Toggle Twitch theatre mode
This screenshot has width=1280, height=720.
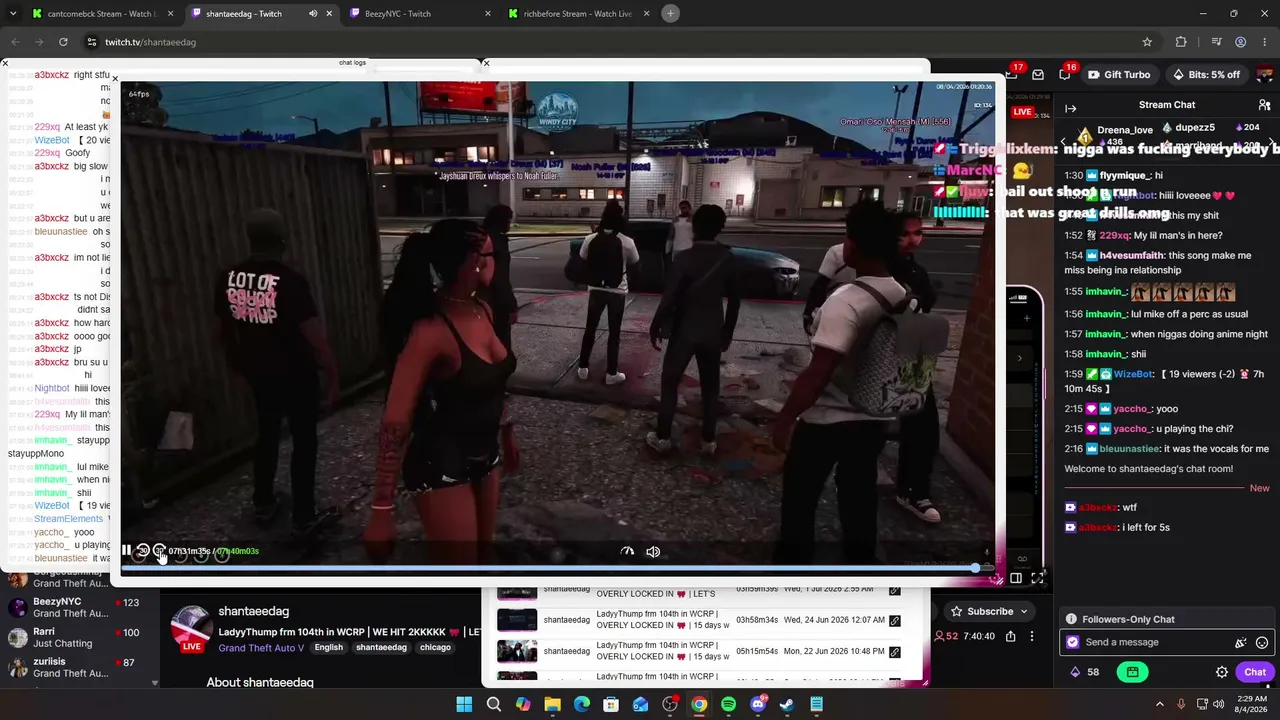tap(1016, 577)
